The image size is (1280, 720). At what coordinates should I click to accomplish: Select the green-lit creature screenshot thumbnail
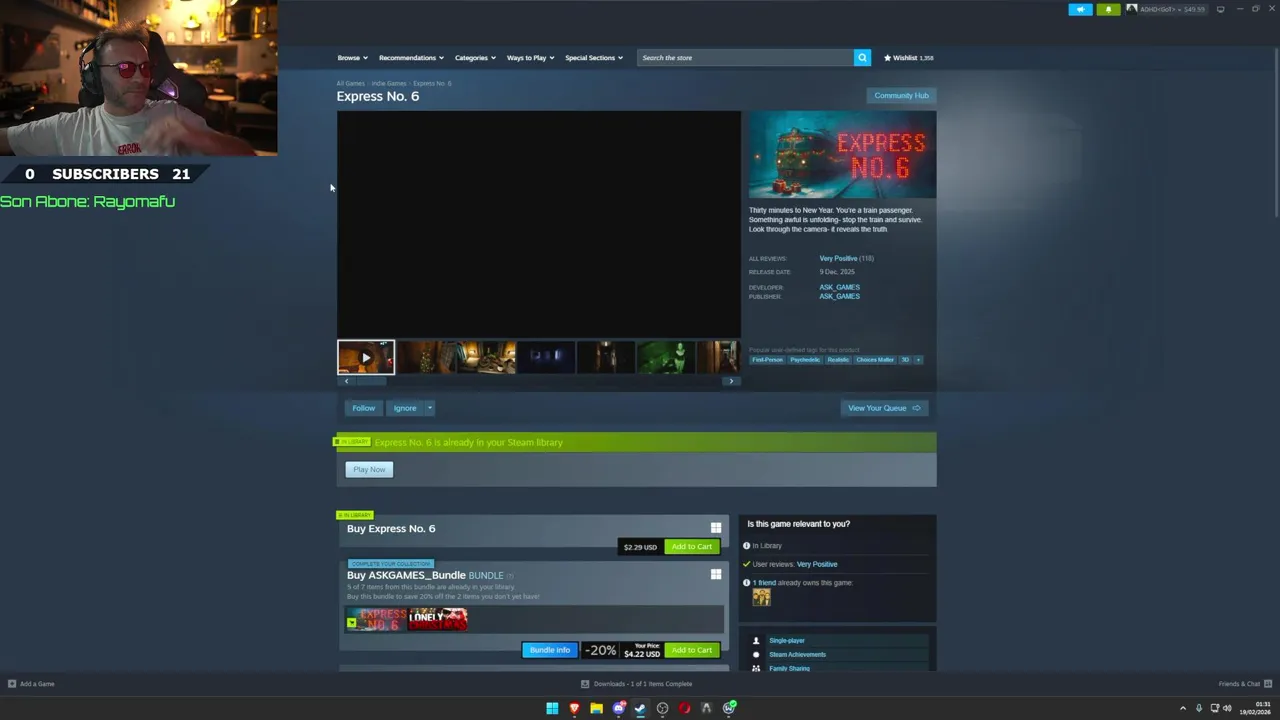[666, 357]
